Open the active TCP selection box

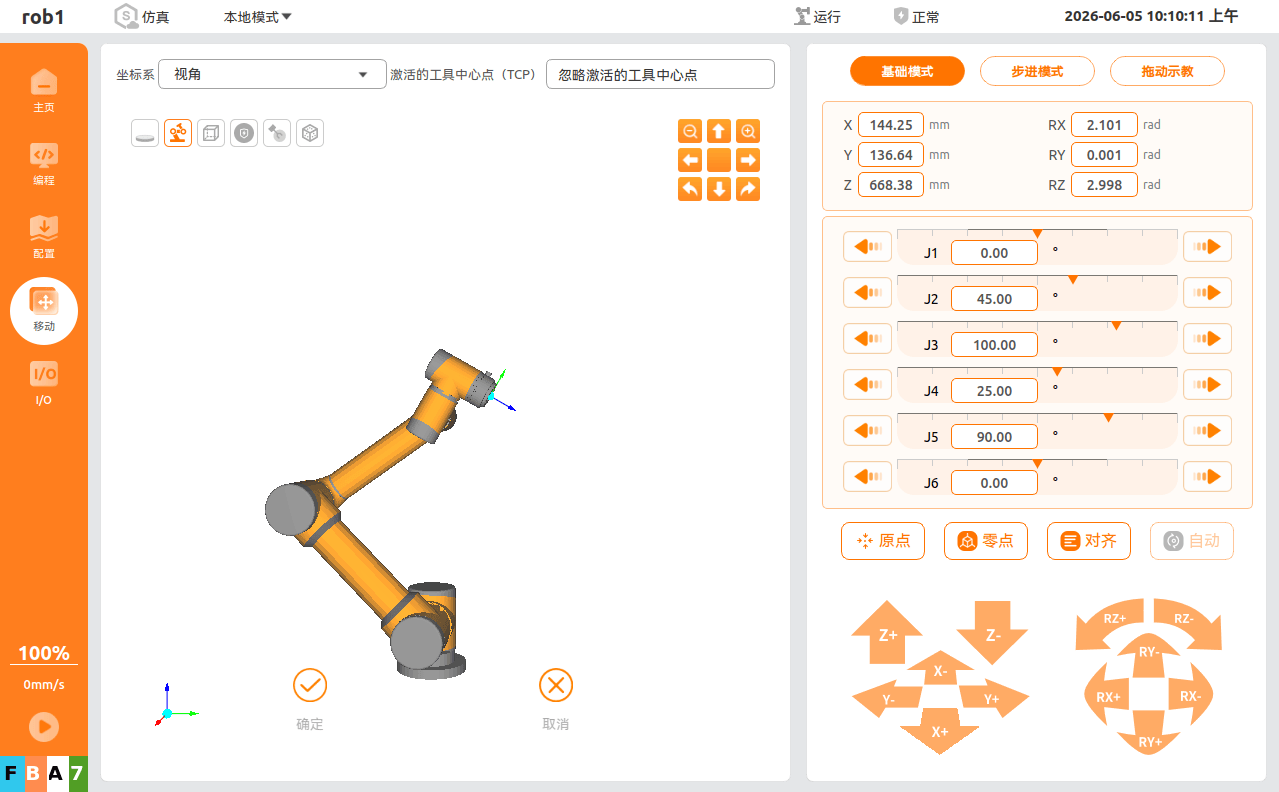click(660, 74)
